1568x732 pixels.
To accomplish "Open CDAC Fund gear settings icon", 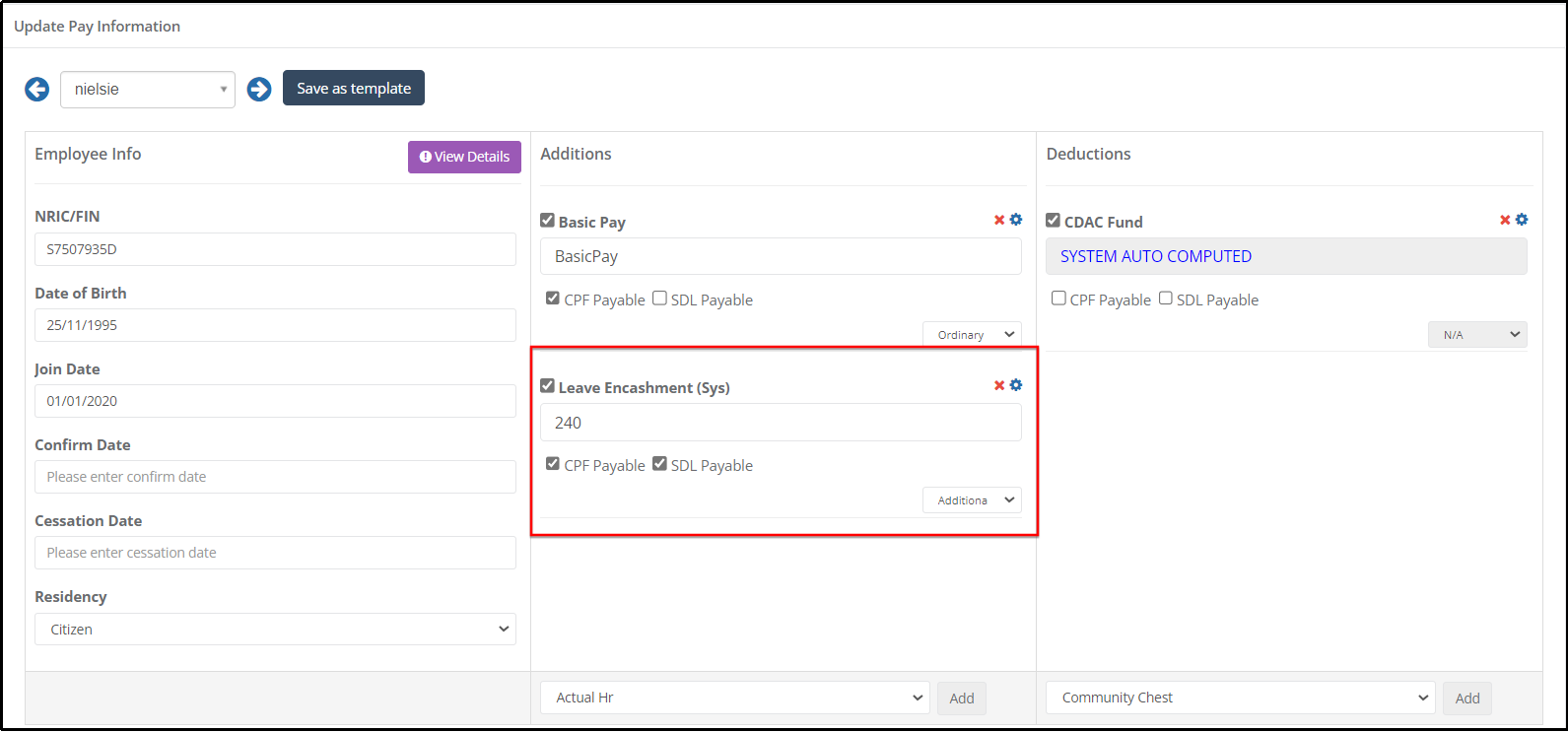I will point(1522,220).
